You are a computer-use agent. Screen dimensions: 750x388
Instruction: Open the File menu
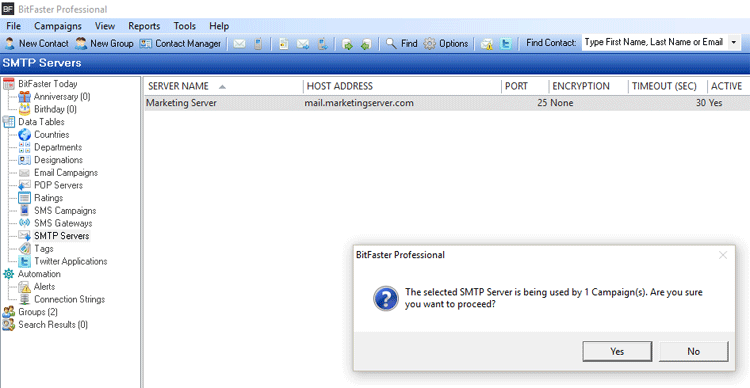pos(13,26)
